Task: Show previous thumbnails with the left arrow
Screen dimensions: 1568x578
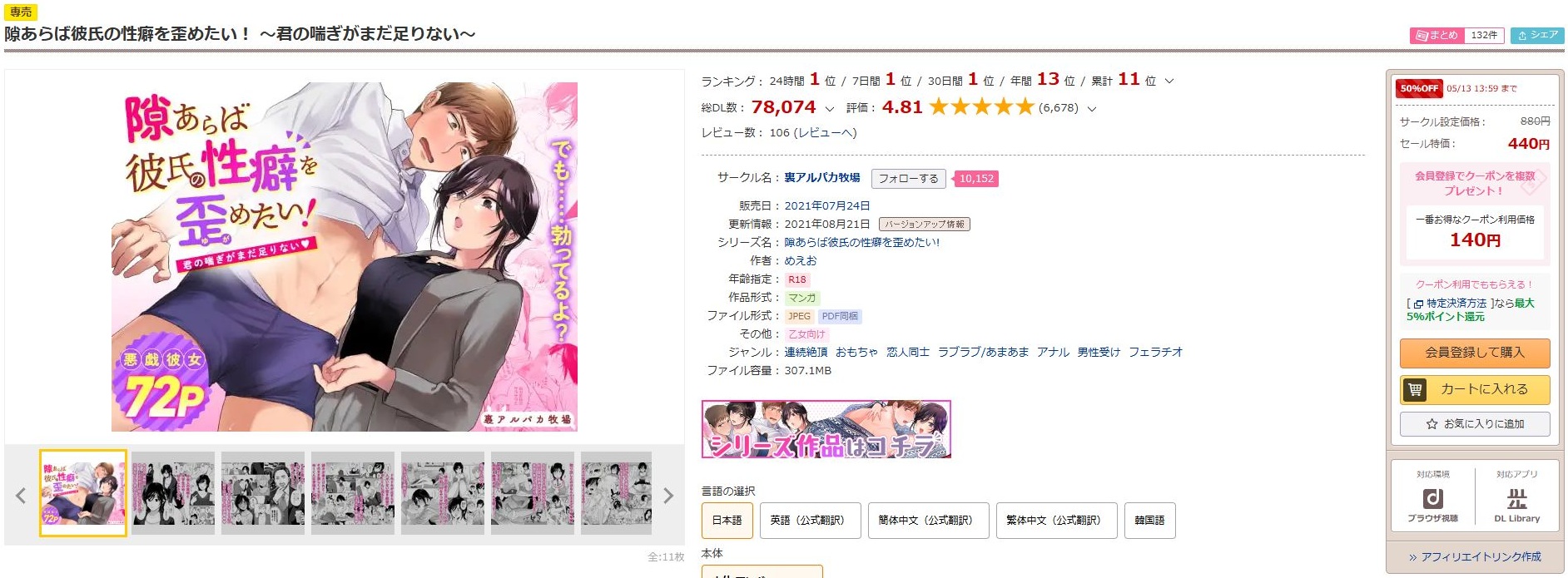Action: [x=21, y=496]
